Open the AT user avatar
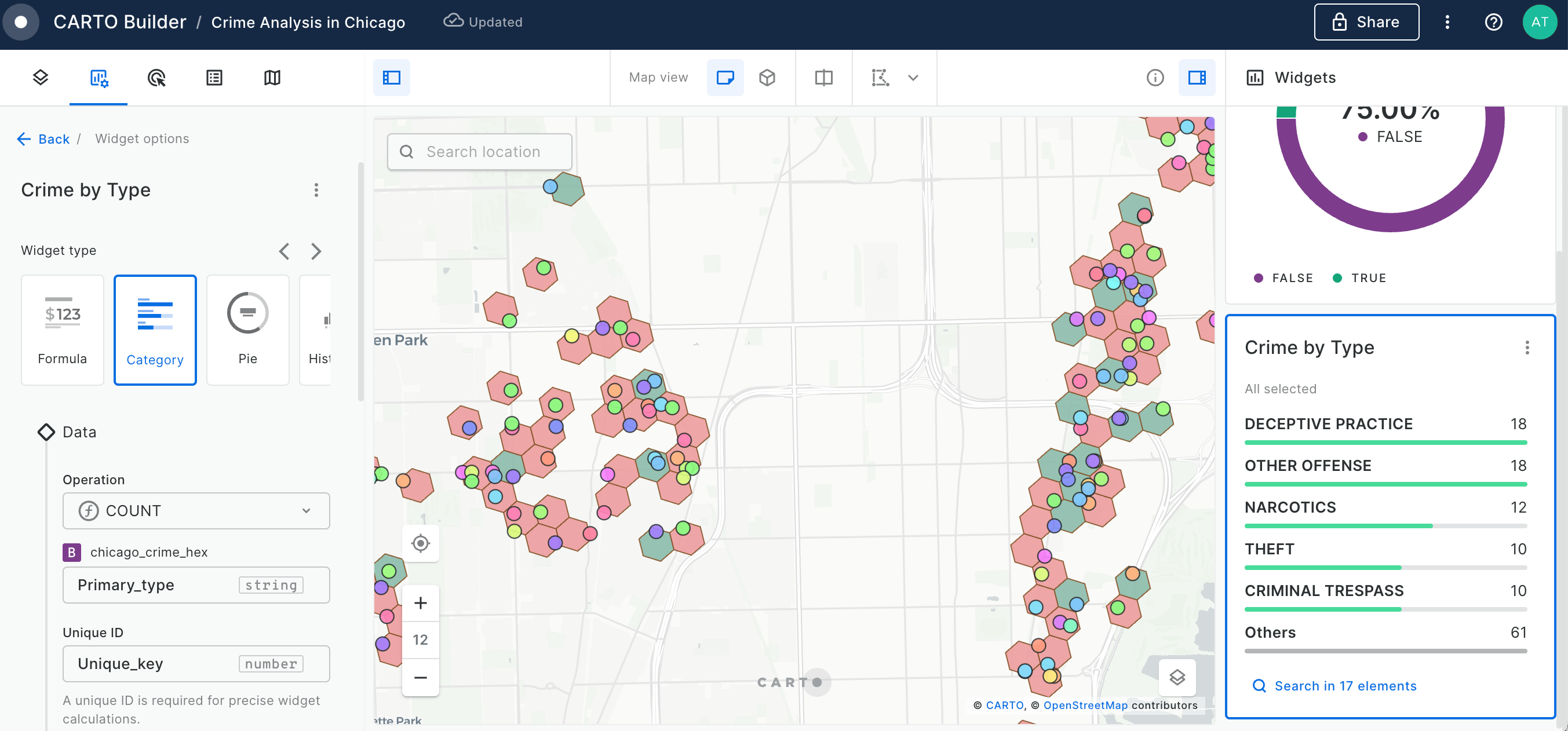This screenshot has width=1568, height=731. pyautogui.click(x=1540, y=22)
